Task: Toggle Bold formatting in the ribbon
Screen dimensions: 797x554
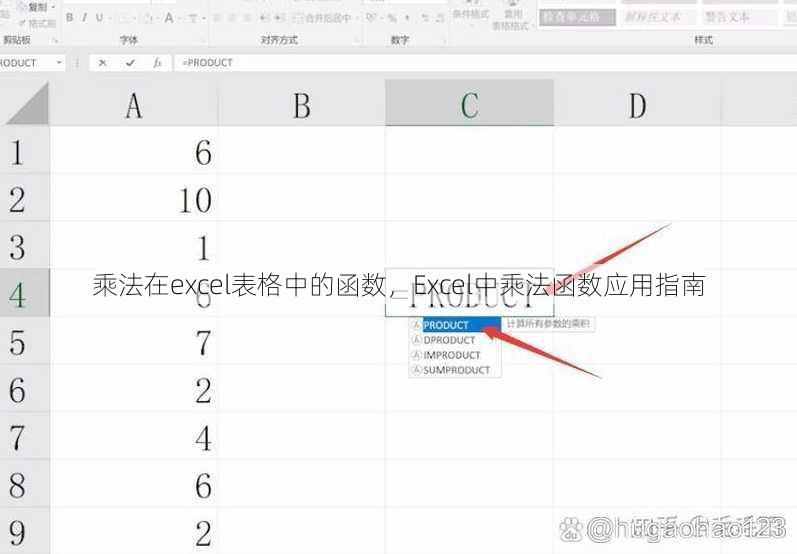Action: coord(69,18)
